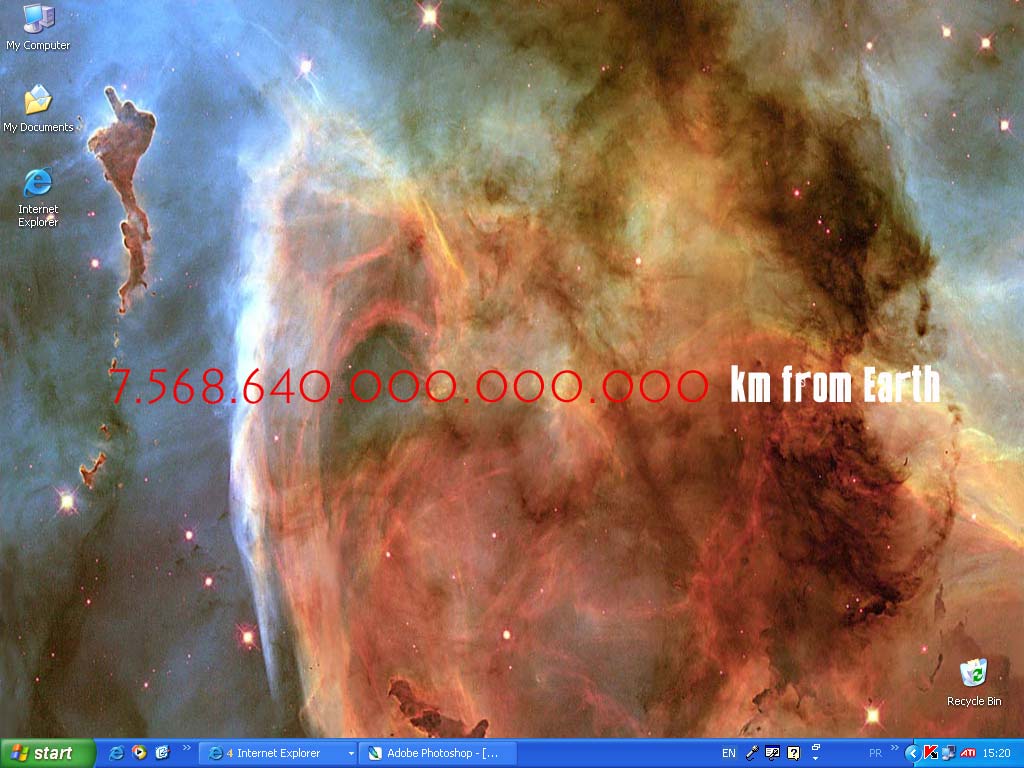Open language bar tools icon
Screen dimensions: 1024x768
tap(773, 753)
